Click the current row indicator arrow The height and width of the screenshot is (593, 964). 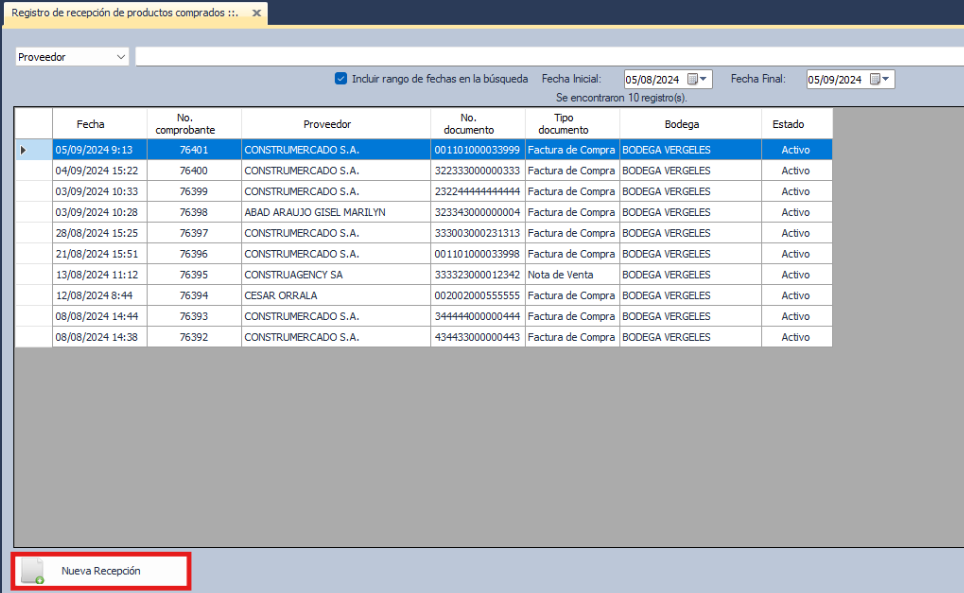coord(24,150)
